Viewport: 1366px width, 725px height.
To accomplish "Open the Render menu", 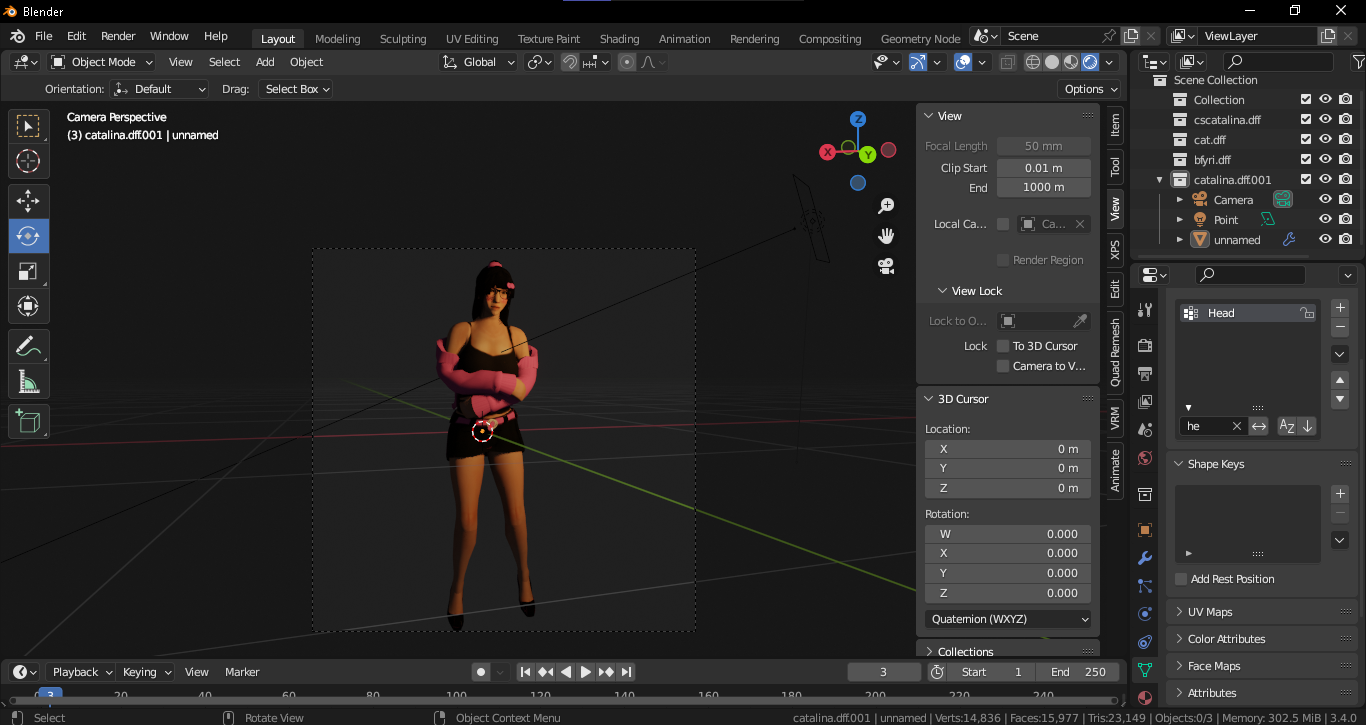I will (x=118, y=36).
